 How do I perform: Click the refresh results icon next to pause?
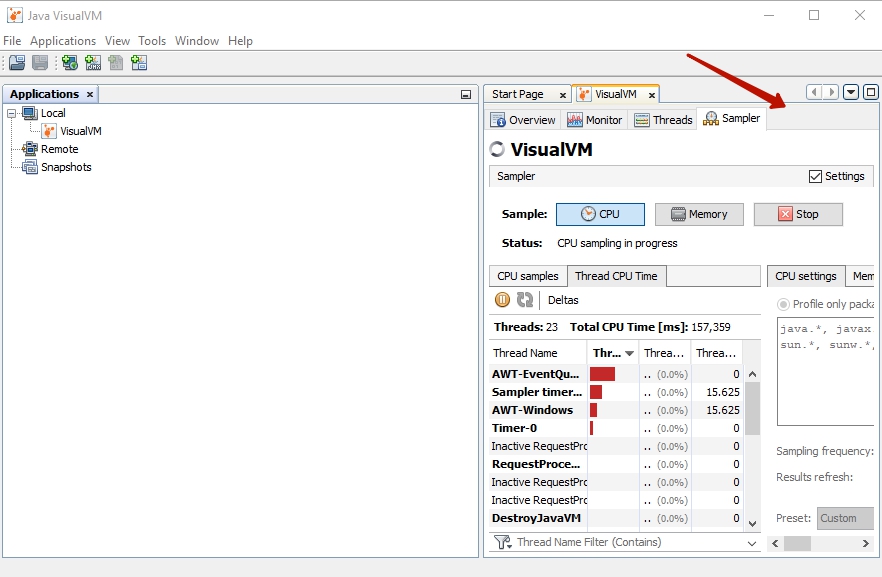click(x=523, y=299)
